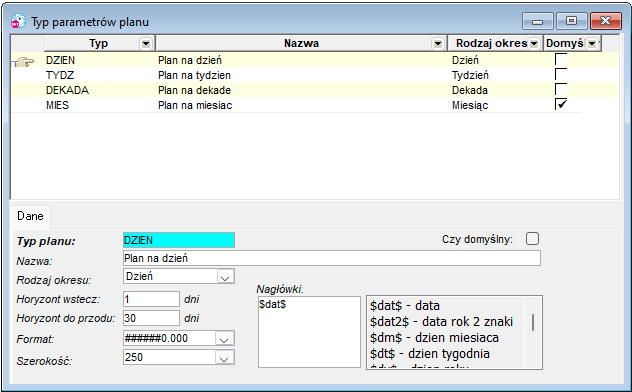Select '$dat$ - data' list entry
This screenshot has width=632, height=392.
pos(405,306)
